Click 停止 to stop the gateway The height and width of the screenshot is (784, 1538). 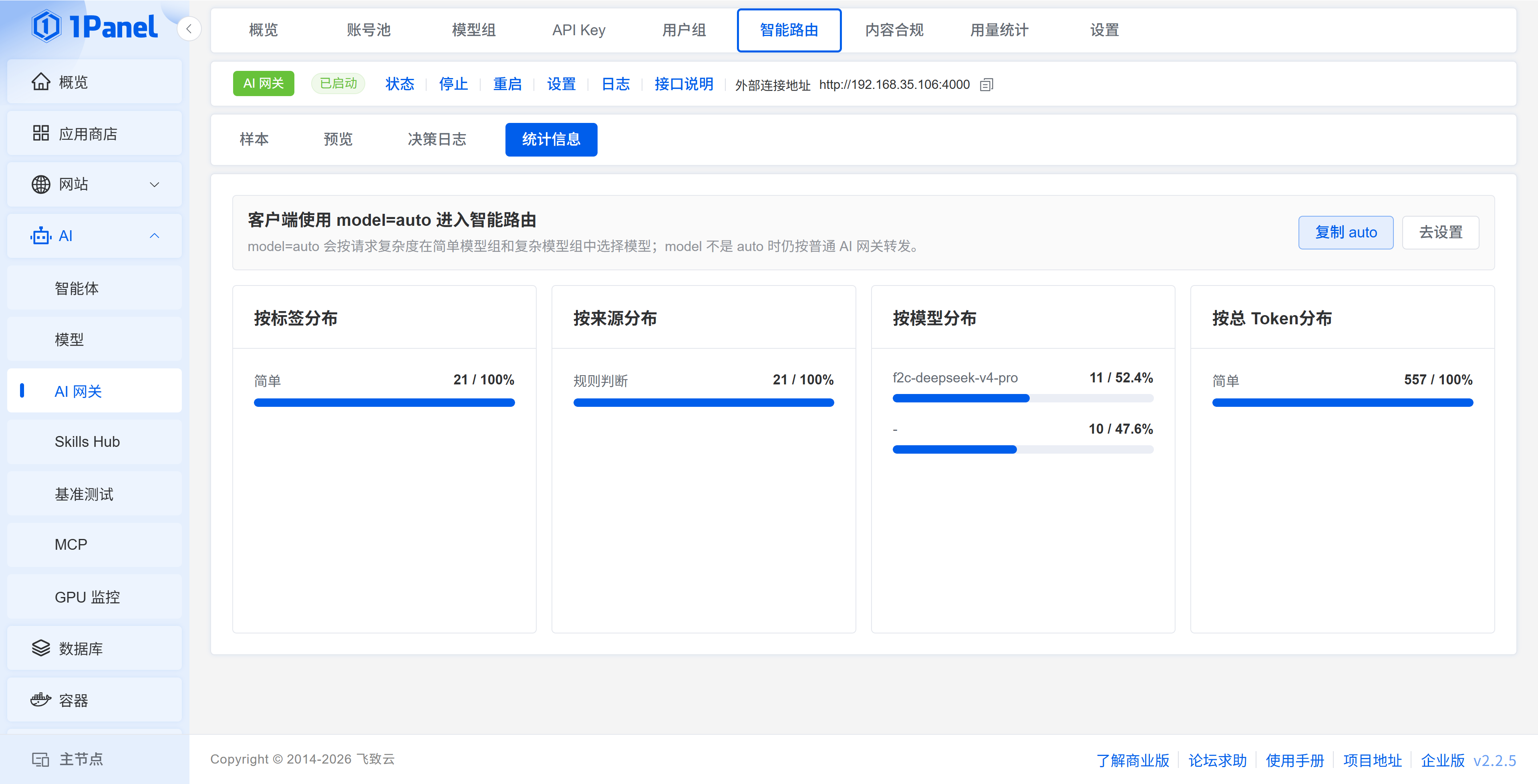(x=453, y=84)
